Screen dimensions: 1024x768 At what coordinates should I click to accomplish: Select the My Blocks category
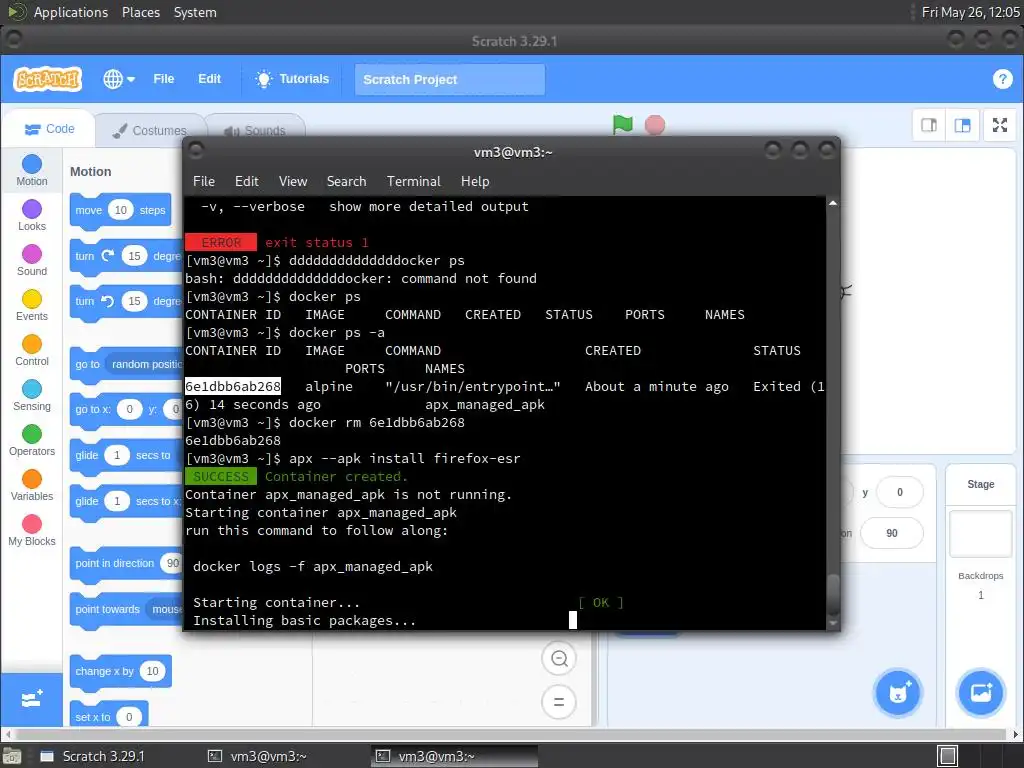coord(32,531)
